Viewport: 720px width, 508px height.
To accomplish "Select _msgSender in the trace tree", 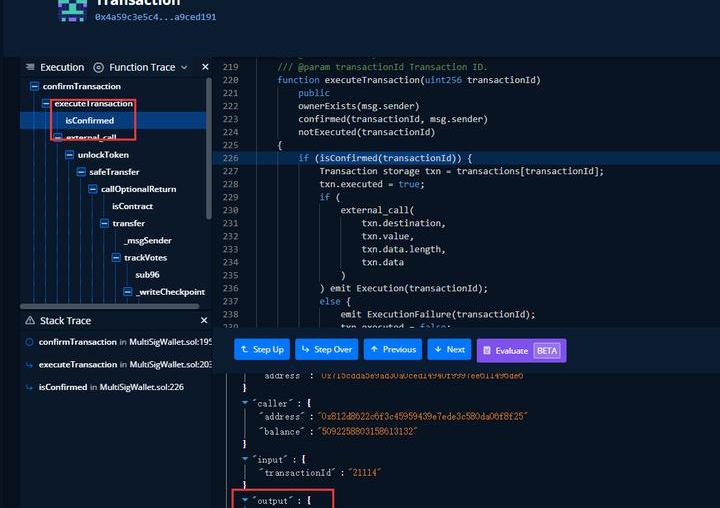I will 147,240.
